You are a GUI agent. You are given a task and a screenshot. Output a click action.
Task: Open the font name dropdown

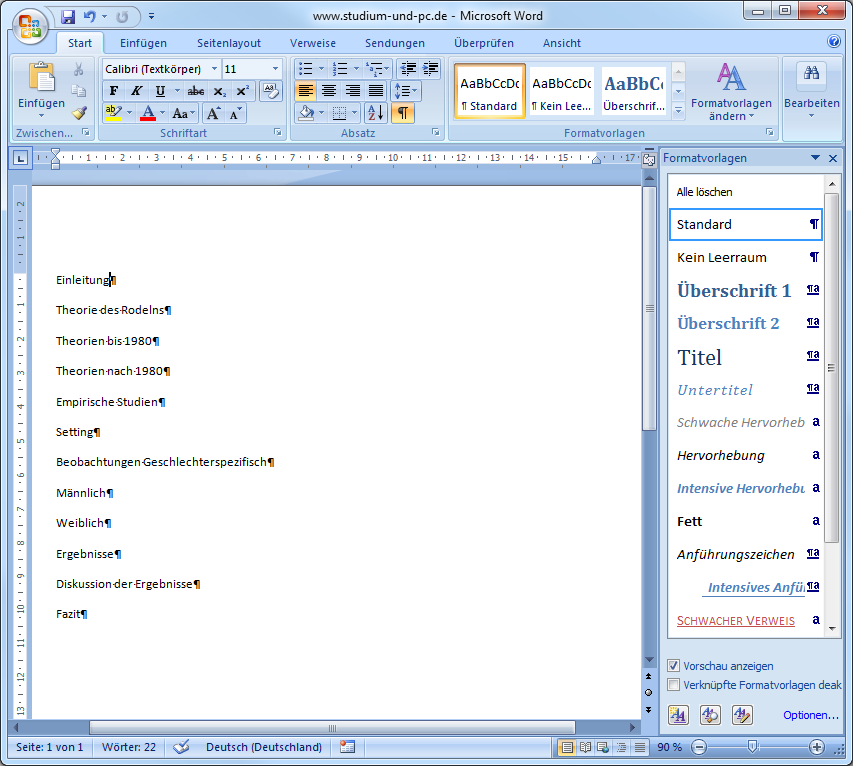click(214, 69)
